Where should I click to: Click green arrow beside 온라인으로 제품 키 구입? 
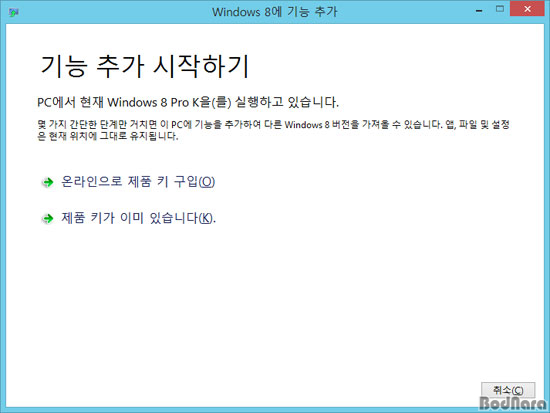coord(48,182)
